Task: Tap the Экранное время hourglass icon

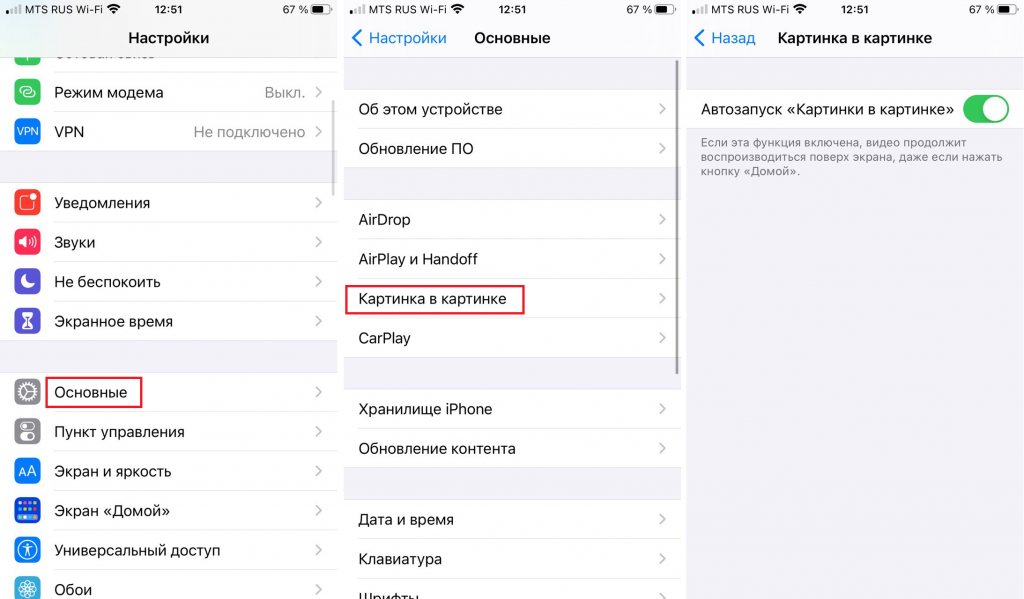Action: [27, 321]
